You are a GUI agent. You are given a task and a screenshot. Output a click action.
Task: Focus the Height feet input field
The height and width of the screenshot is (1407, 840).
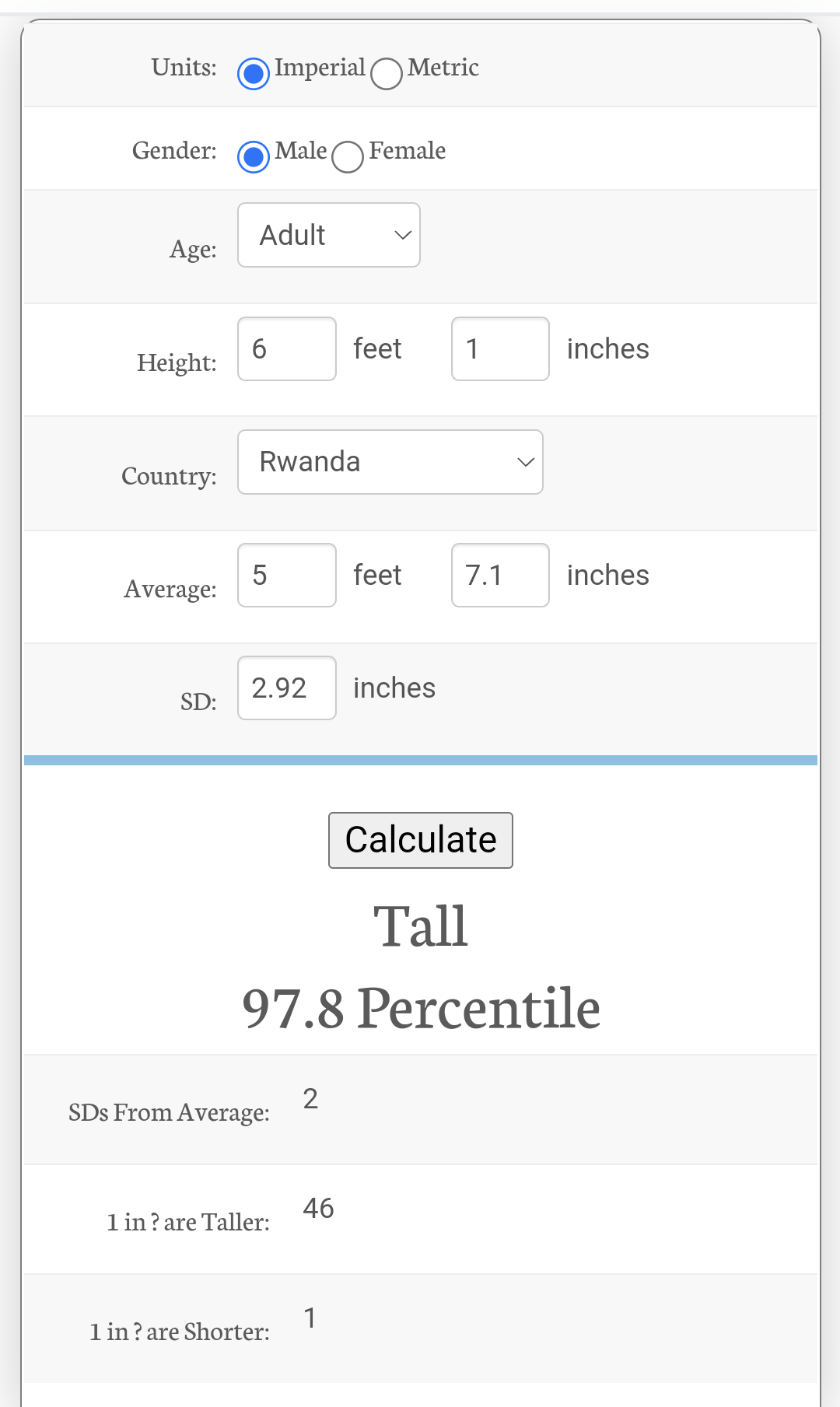[x=286, y=348]
